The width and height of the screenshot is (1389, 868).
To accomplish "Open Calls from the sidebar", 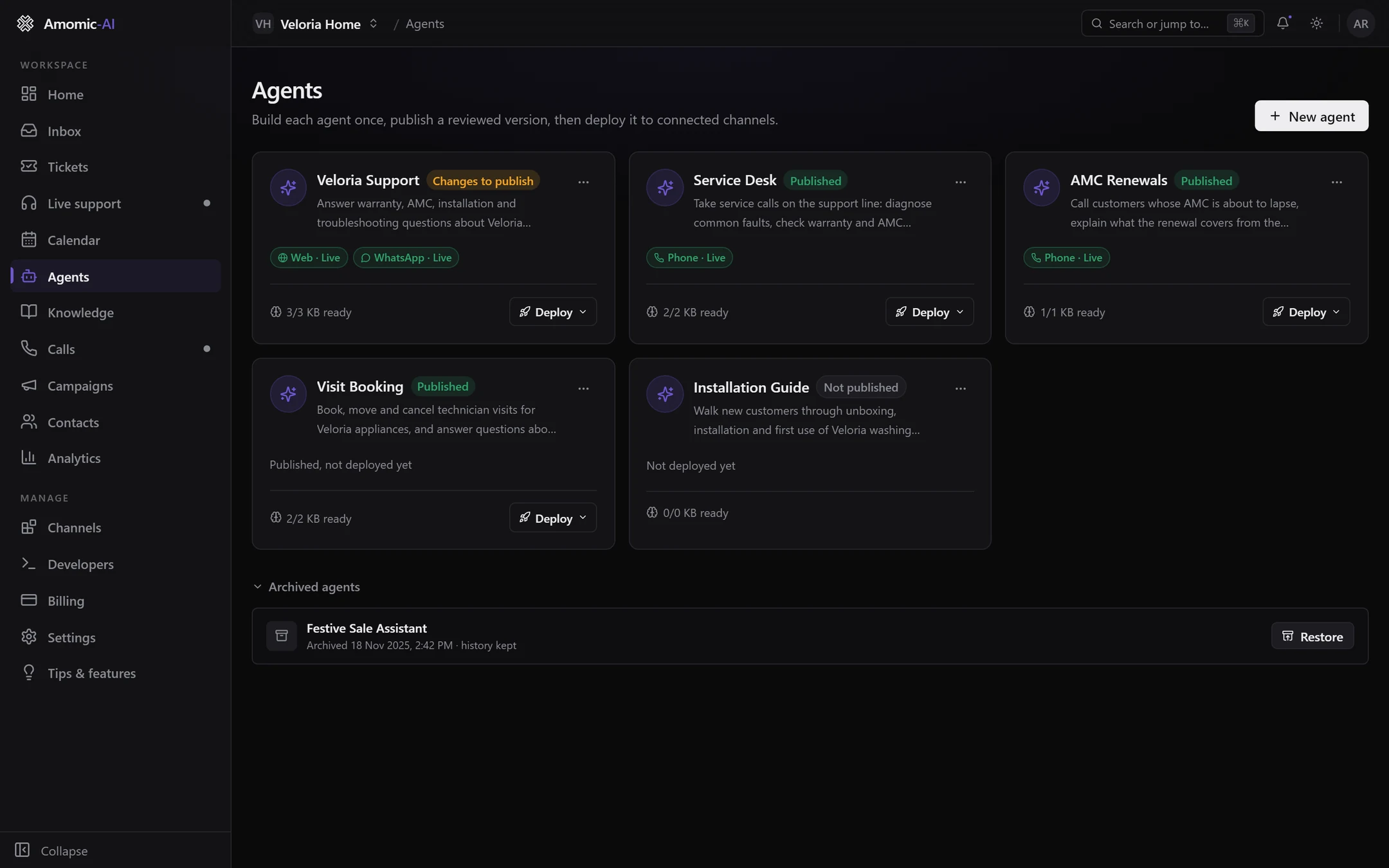I will (116, 348).
